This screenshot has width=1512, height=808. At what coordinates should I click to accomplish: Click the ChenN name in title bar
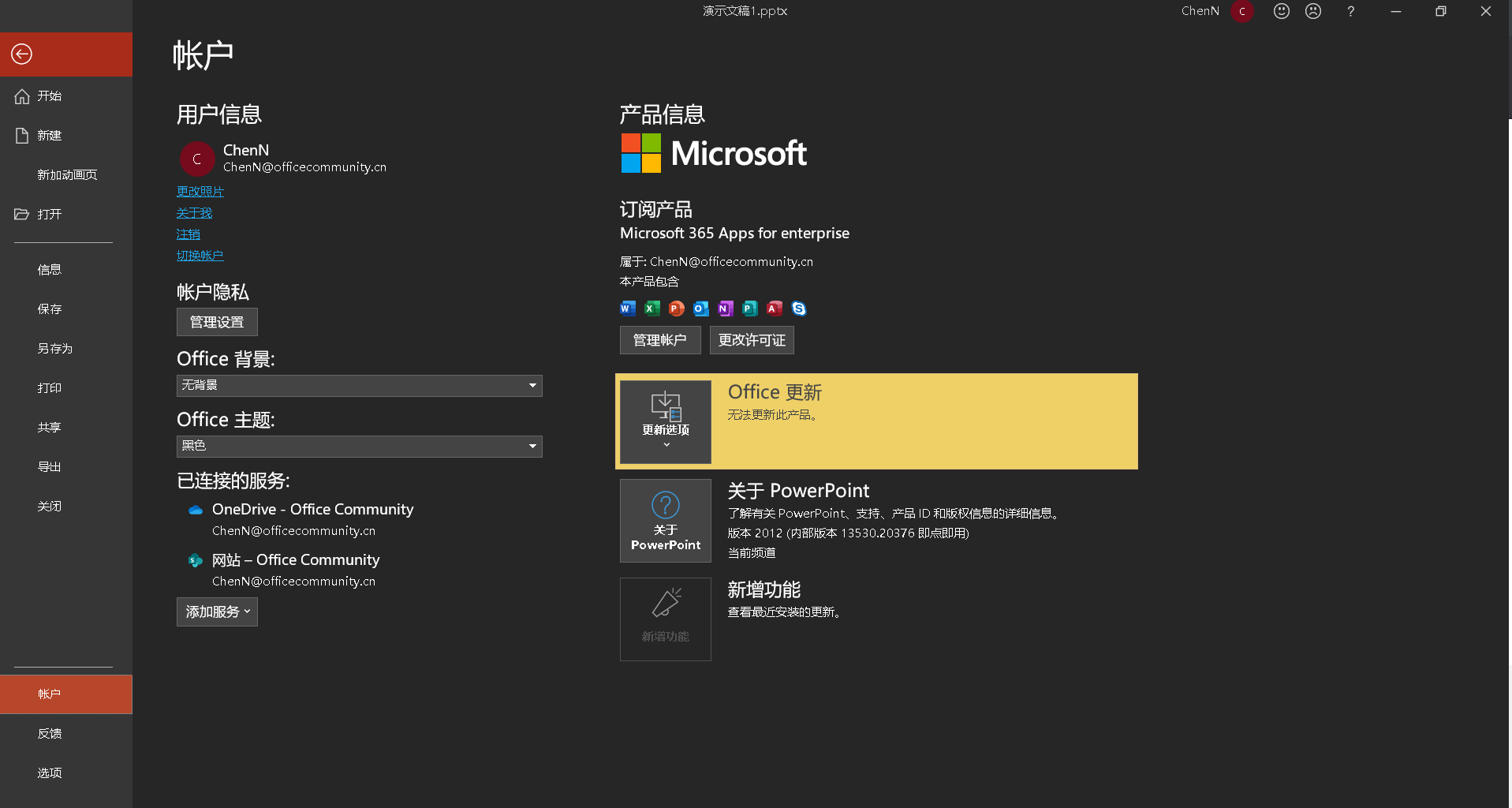click(1200, 11)
